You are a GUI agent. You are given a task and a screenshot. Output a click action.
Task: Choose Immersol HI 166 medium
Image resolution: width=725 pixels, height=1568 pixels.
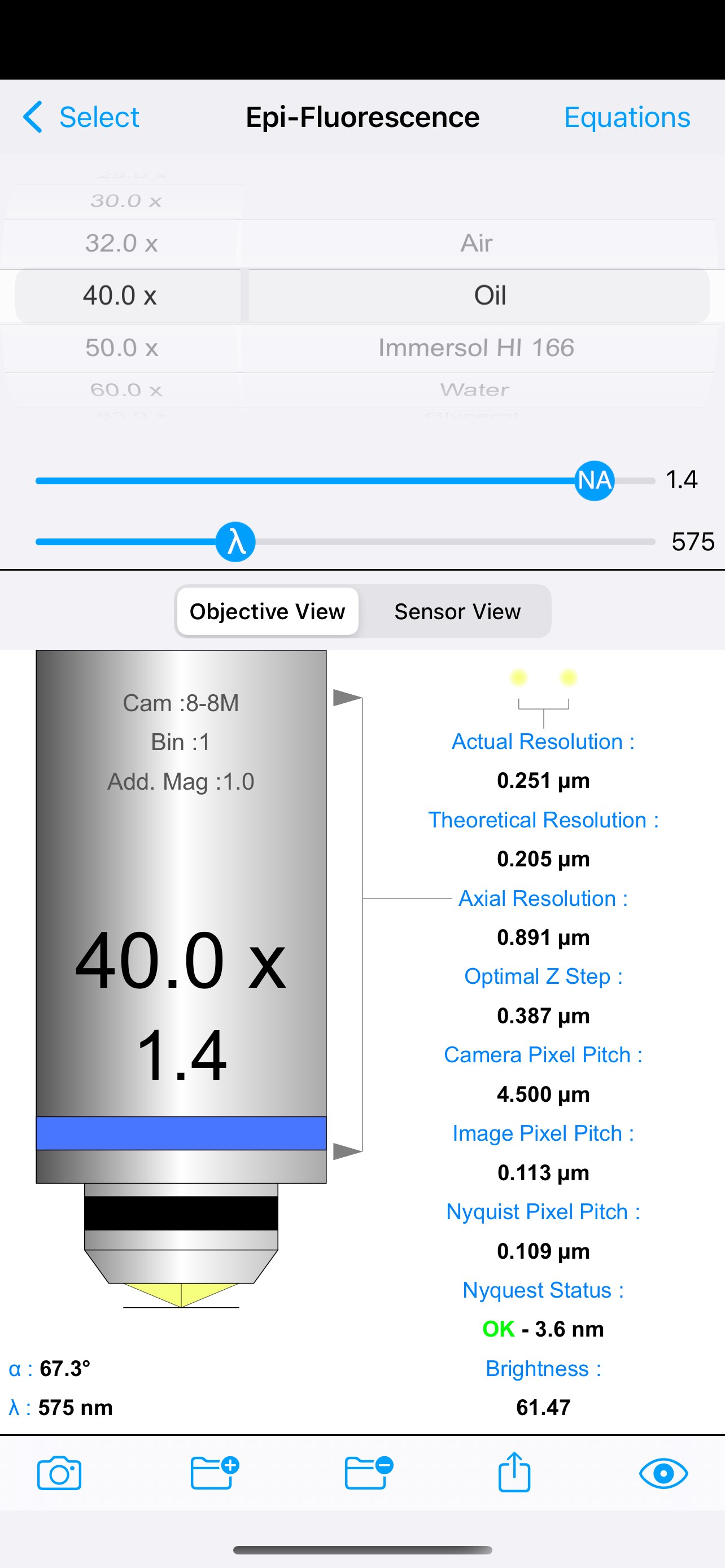point(476,348)
